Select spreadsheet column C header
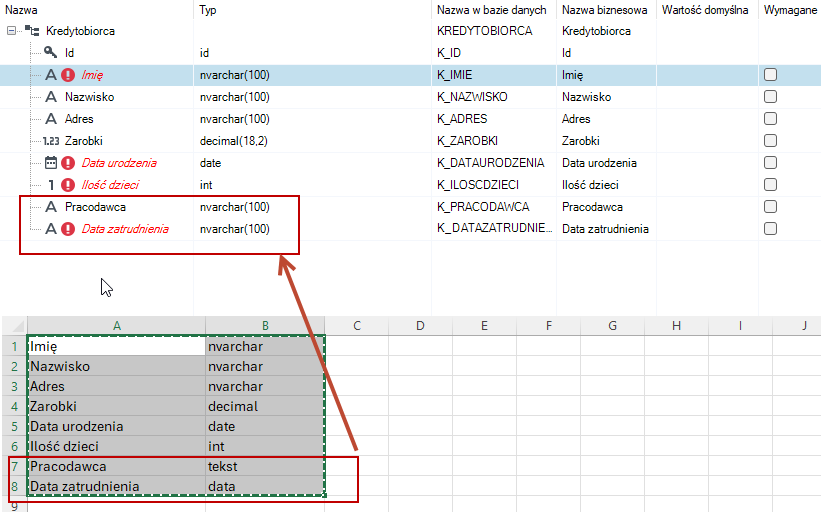Image resolution: width=821 pixels, height=512 pixels. (357, 326)
